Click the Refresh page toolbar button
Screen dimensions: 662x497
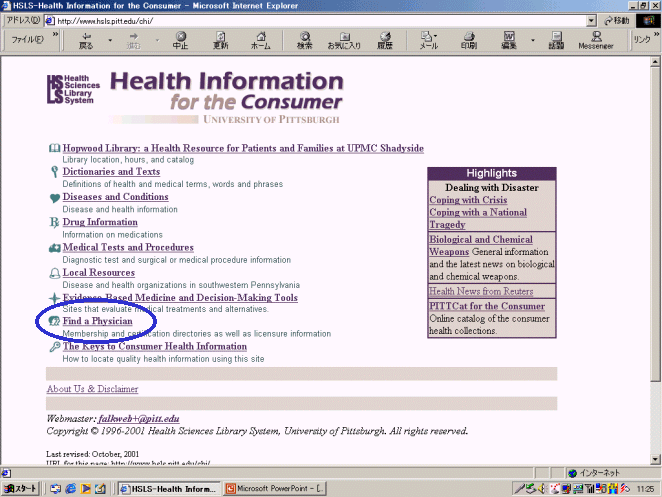221,40
